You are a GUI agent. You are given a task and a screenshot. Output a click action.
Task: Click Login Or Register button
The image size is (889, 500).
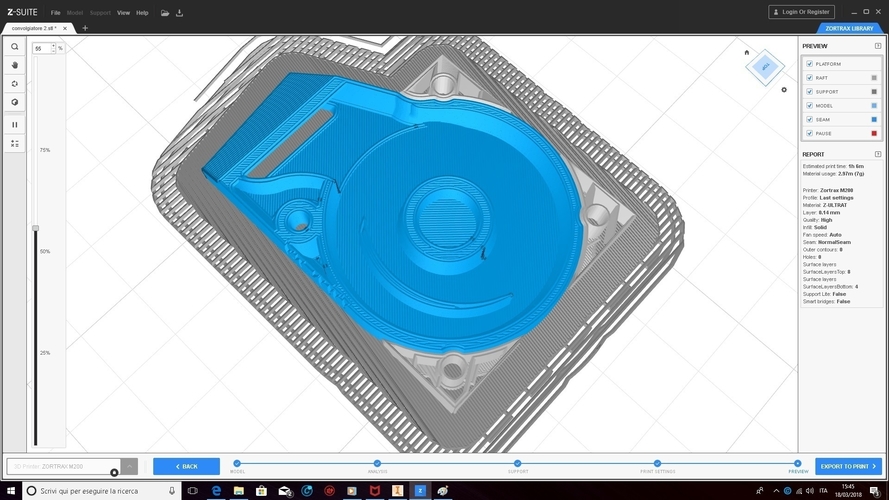click(x=801, y=12)
